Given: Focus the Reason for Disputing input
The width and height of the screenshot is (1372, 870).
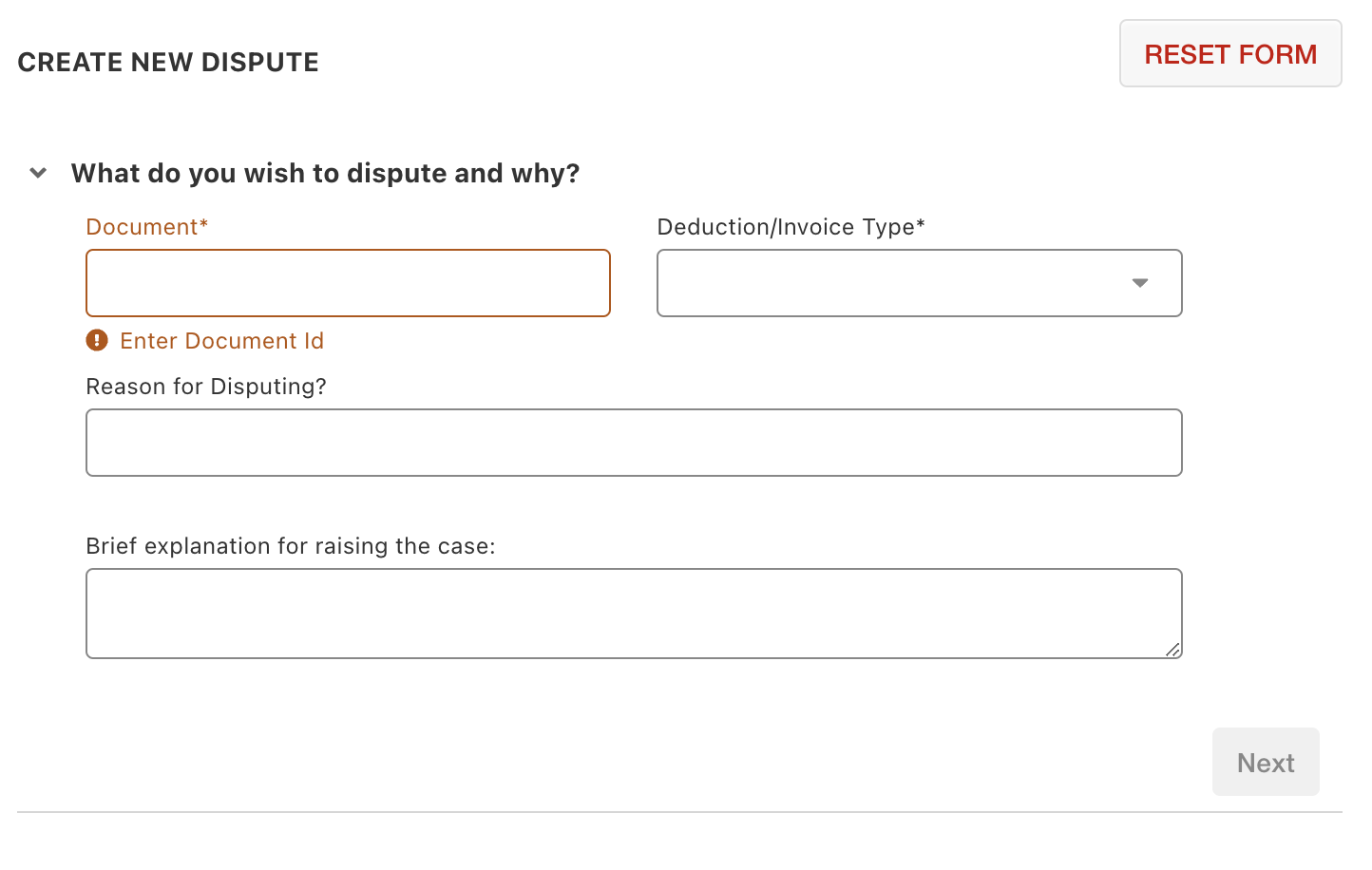Looking at the screenshot, I should pos(634,443).
